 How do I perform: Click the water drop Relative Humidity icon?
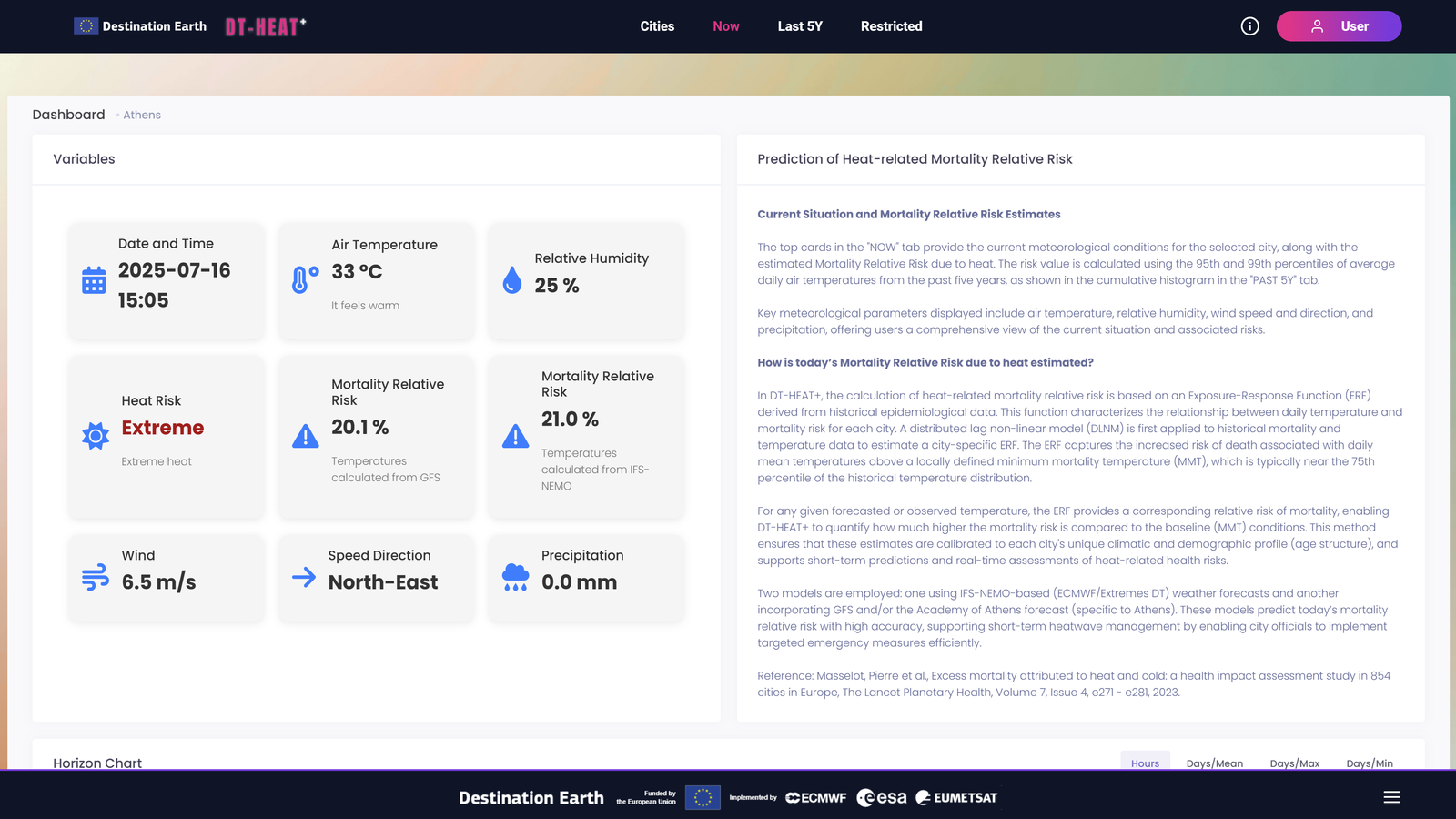512,280
